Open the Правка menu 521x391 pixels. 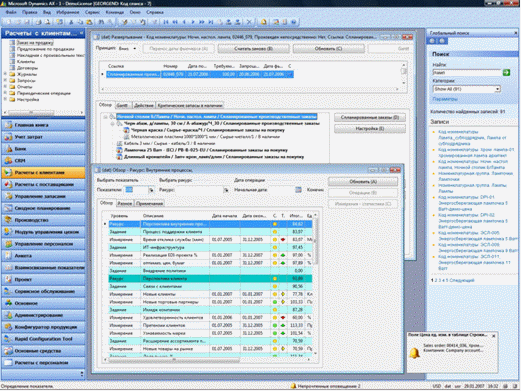pyautogui.click(x=30, y=12)
